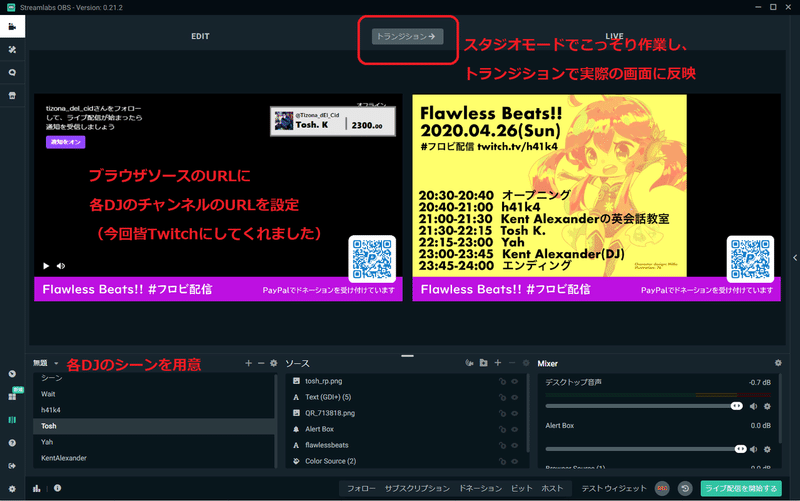This screenshot has width=800, height=501.
Task: Open the layout editor icon with green badge
Action: coord(12,396)
